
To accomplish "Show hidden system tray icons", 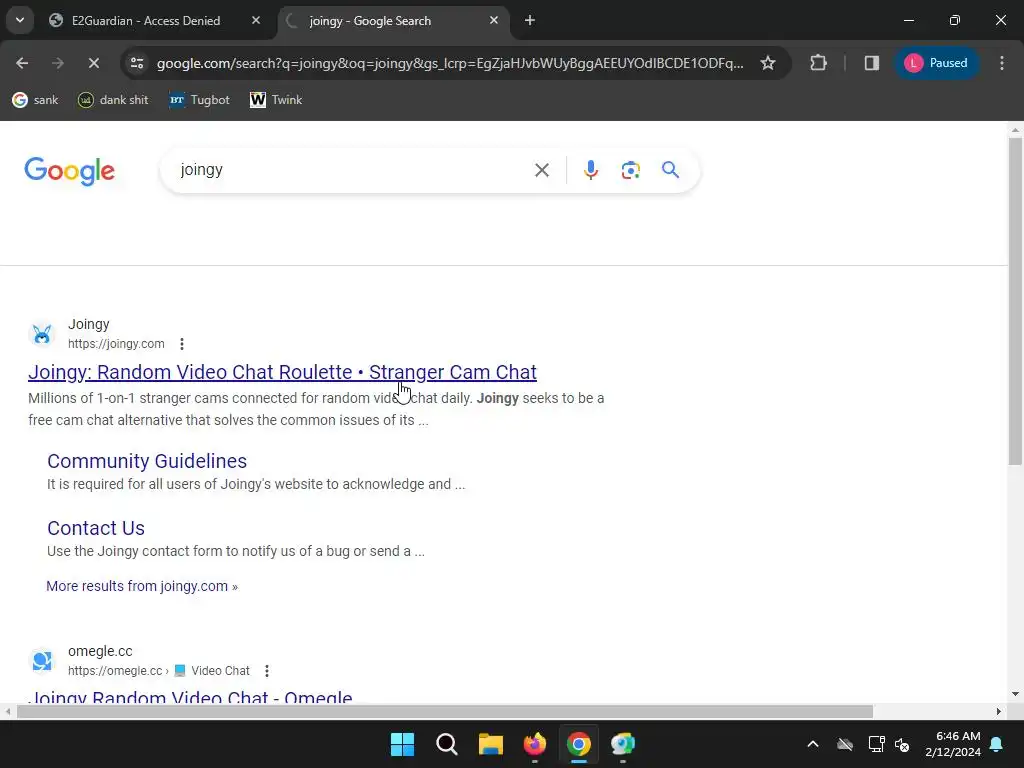I will [813, 744].
